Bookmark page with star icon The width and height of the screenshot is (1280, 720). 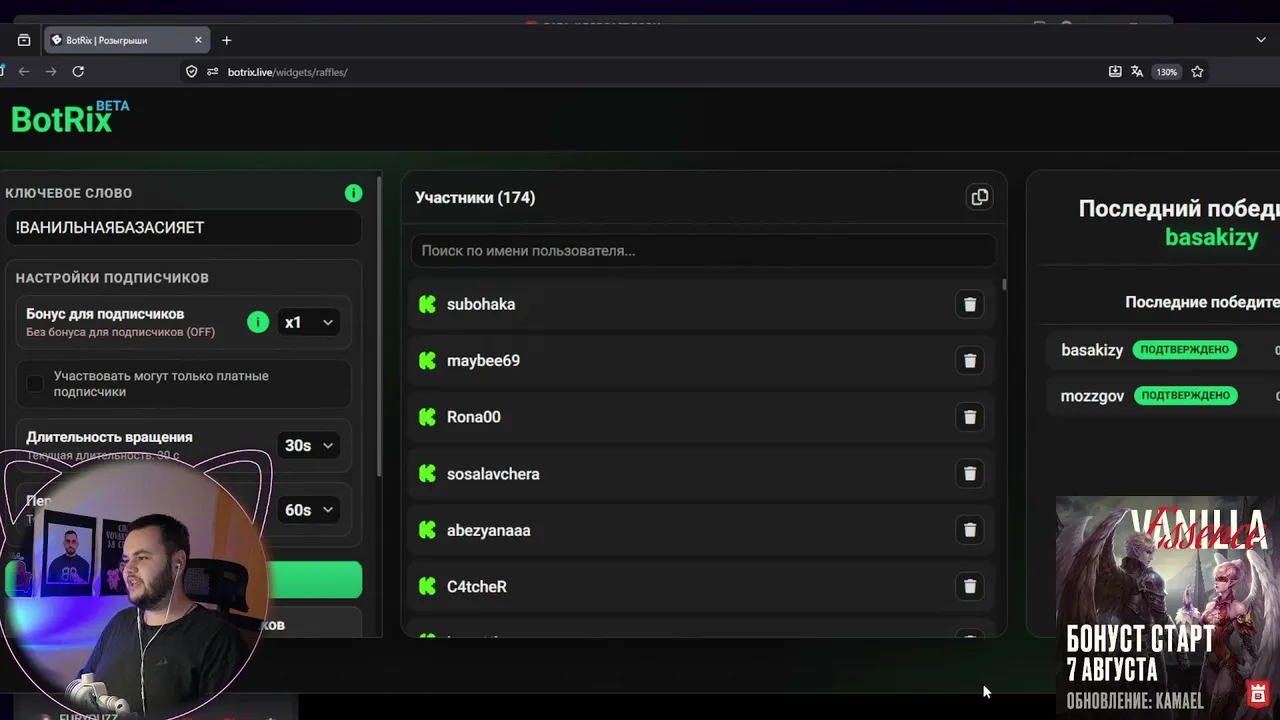[x=1197, y=72]
